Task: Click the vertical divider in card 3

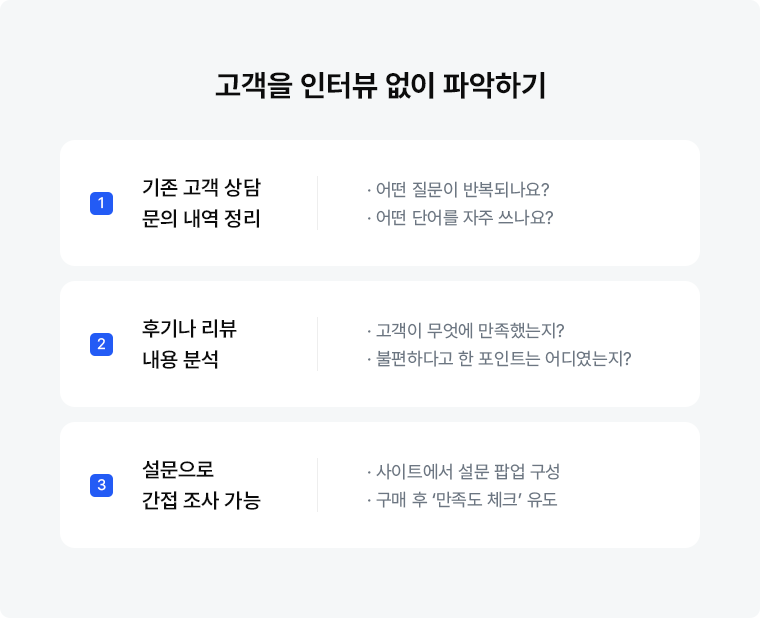Action: (x=317, y=485)
